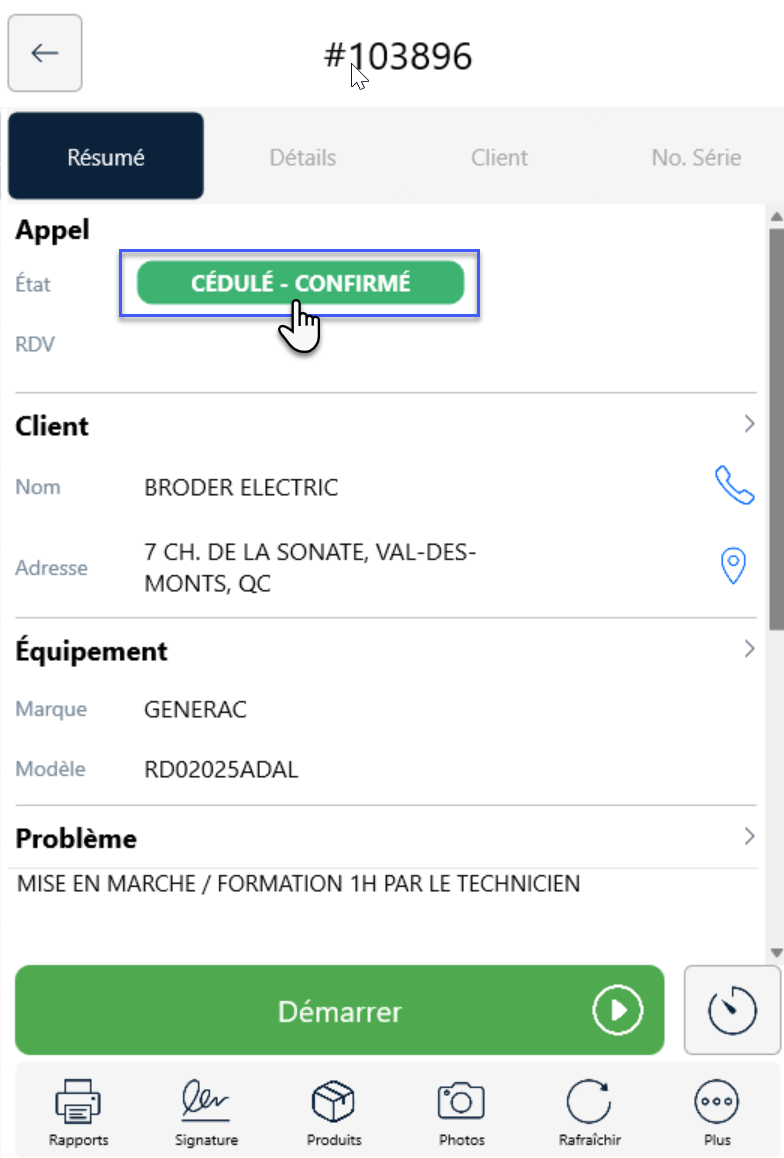Open the No. Série tab

(696, 157)
